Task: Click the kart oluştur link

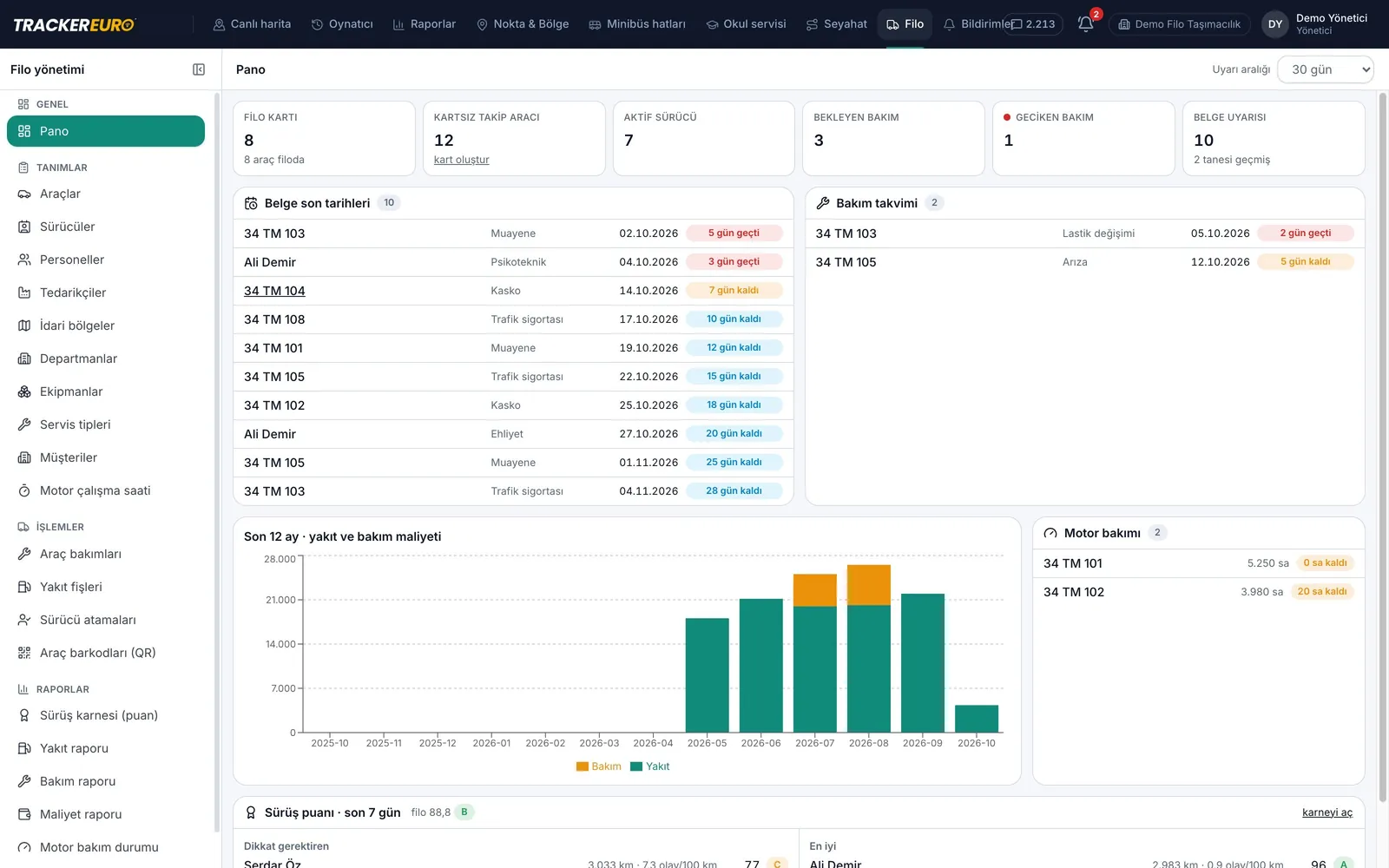Action: pos(461,160)
